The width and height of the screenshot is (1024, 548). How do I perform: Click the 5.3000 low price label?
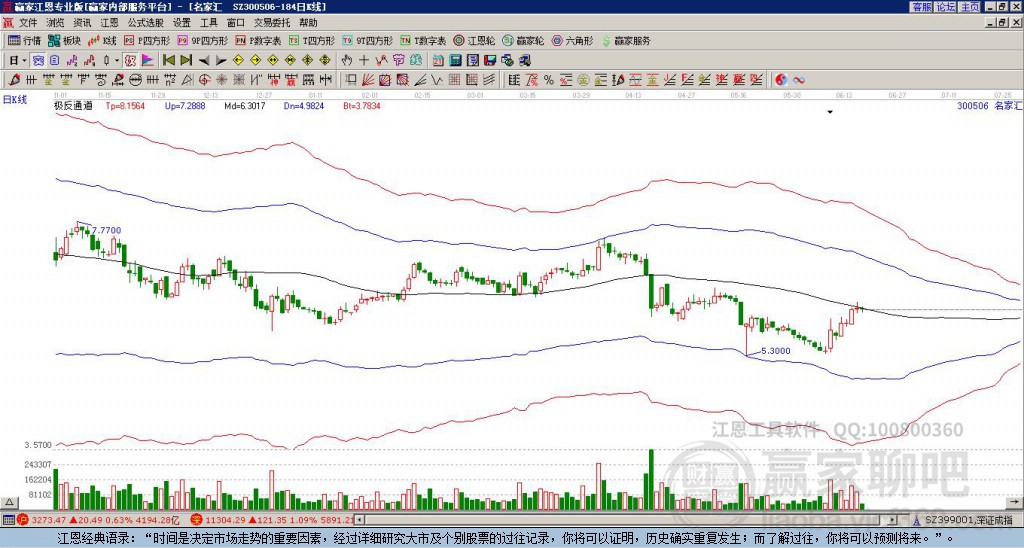[x=776, y=351]
